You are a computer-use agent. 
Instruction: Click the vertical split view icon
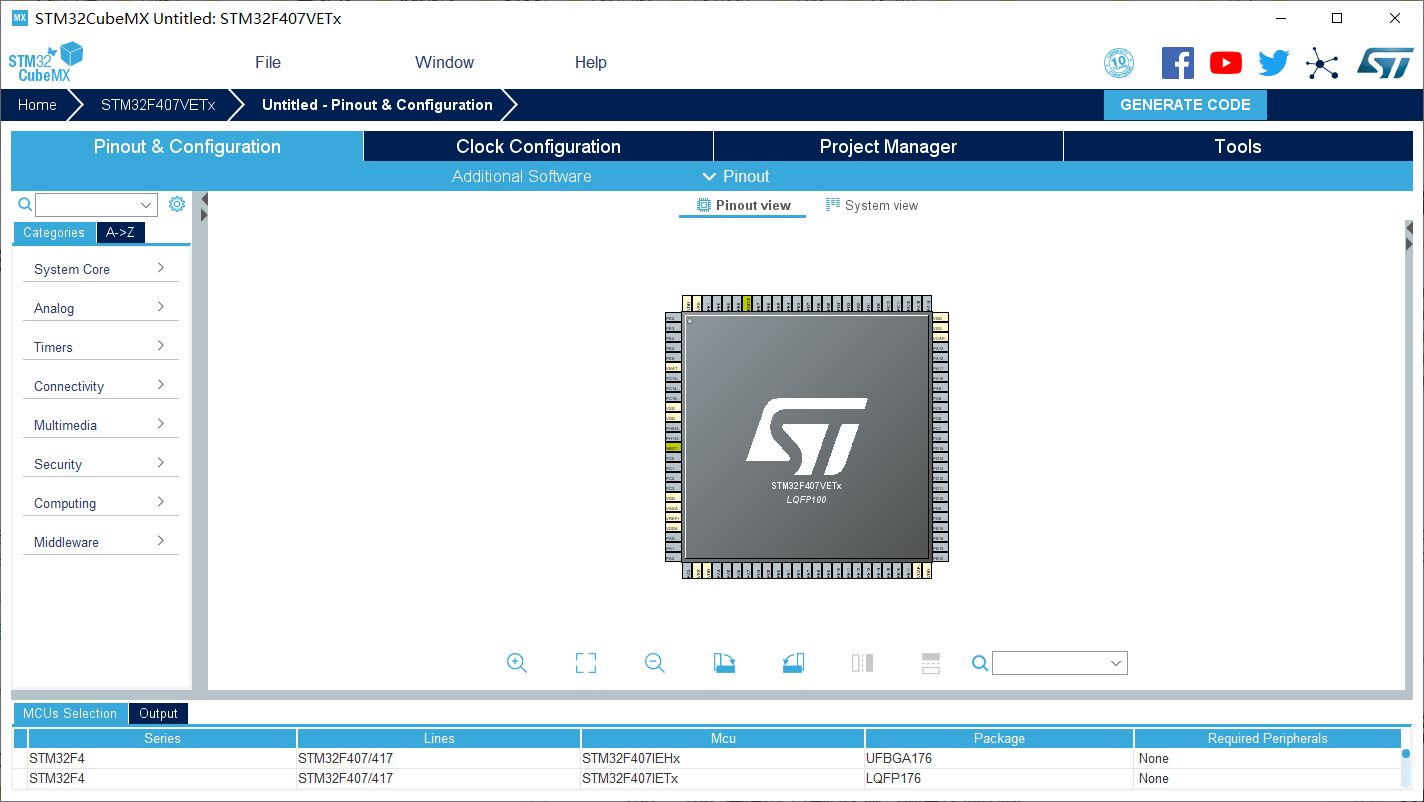tap(862, 663)
